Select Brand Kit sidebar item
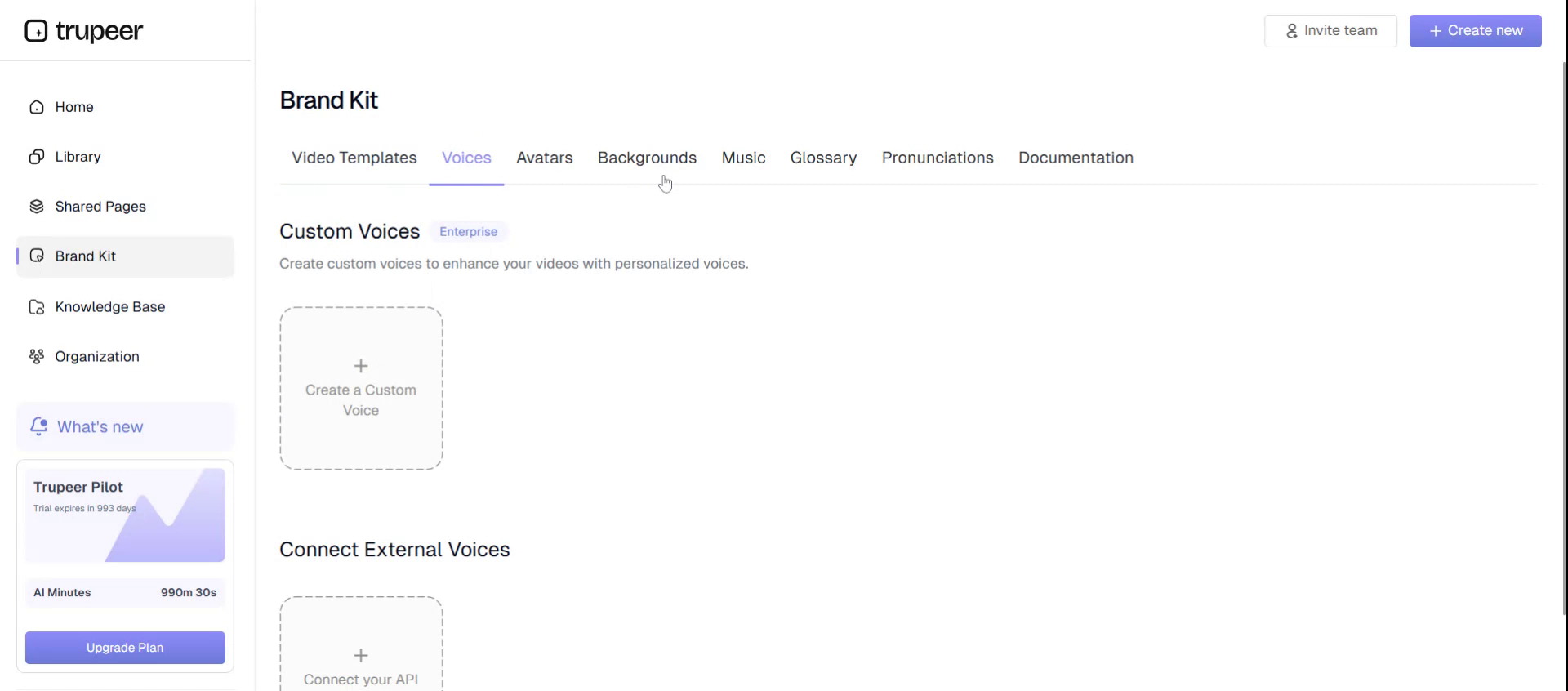The height and width of the screenshot is (691, 1568). coord(125,256)
